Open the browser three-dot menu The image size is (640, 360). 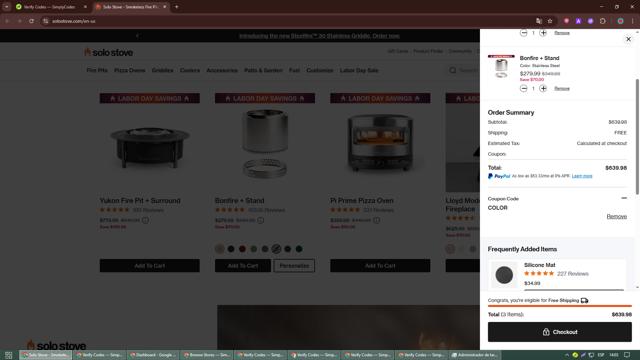[x=633, y=21]
